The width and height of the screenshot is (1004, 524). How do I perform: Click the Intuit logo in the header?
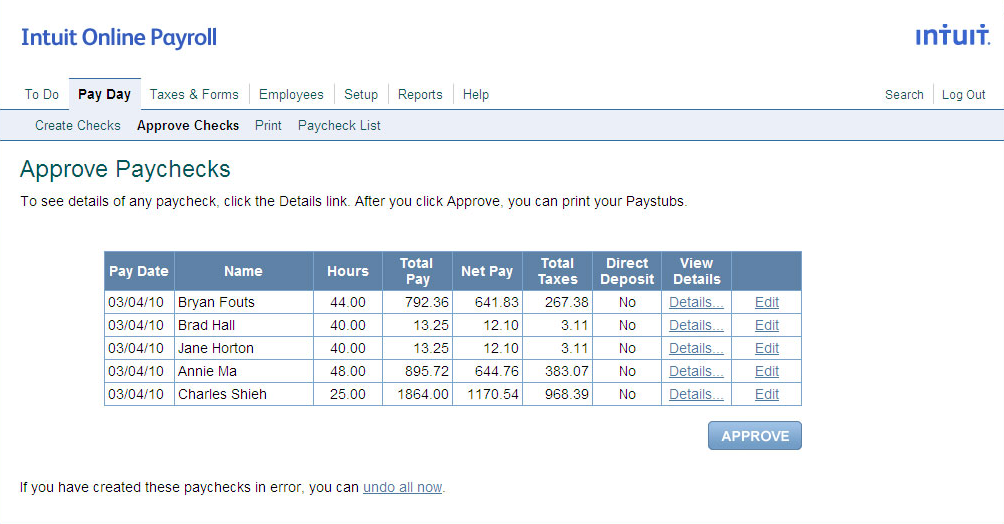tap(953, 35)
